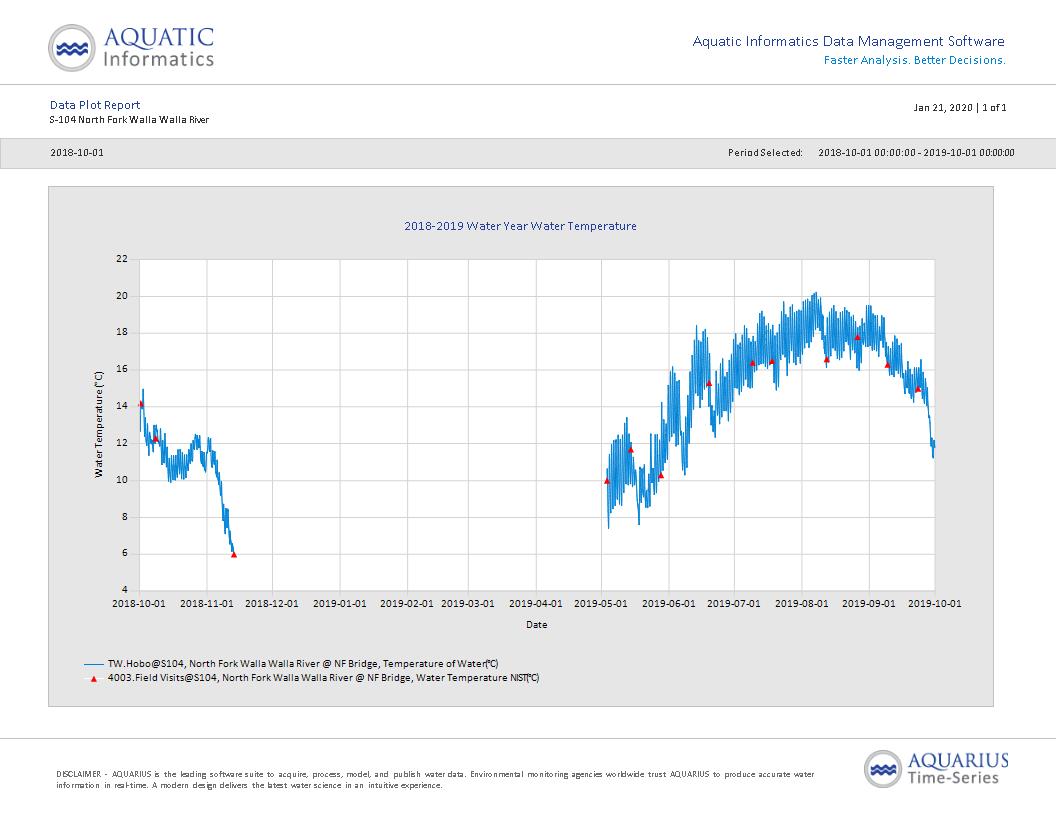Click x-axis tick label '2019-01-01'
Viewport: 1056px width, 816px height.
[340, 603]
